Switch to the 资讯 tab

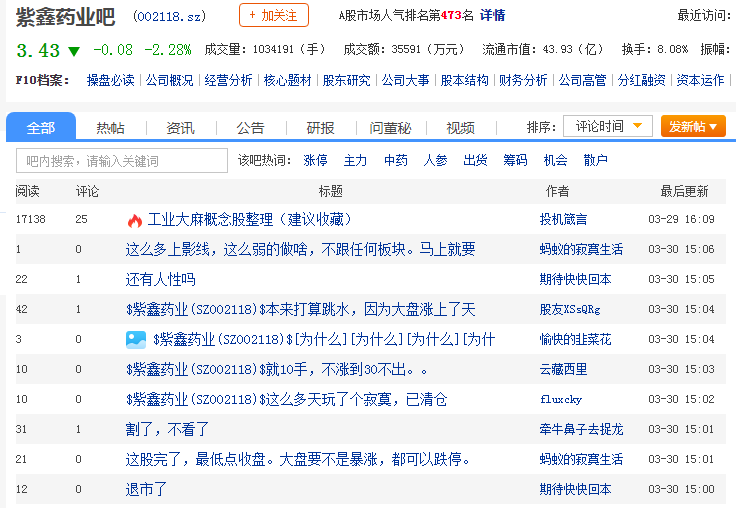pos(180,128)
